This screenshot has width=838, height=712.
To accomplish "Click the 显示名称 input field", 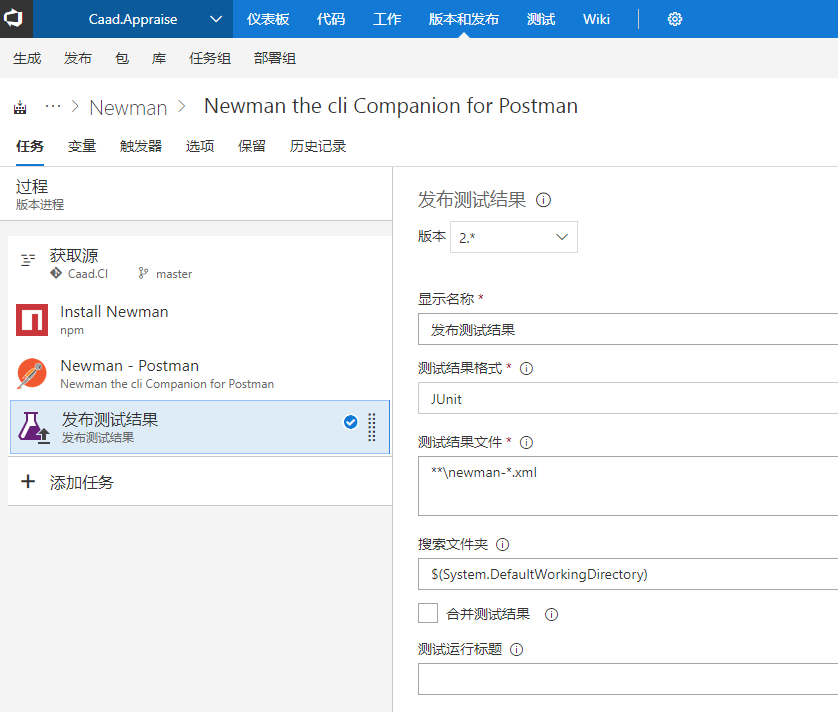I will [627, 329].
